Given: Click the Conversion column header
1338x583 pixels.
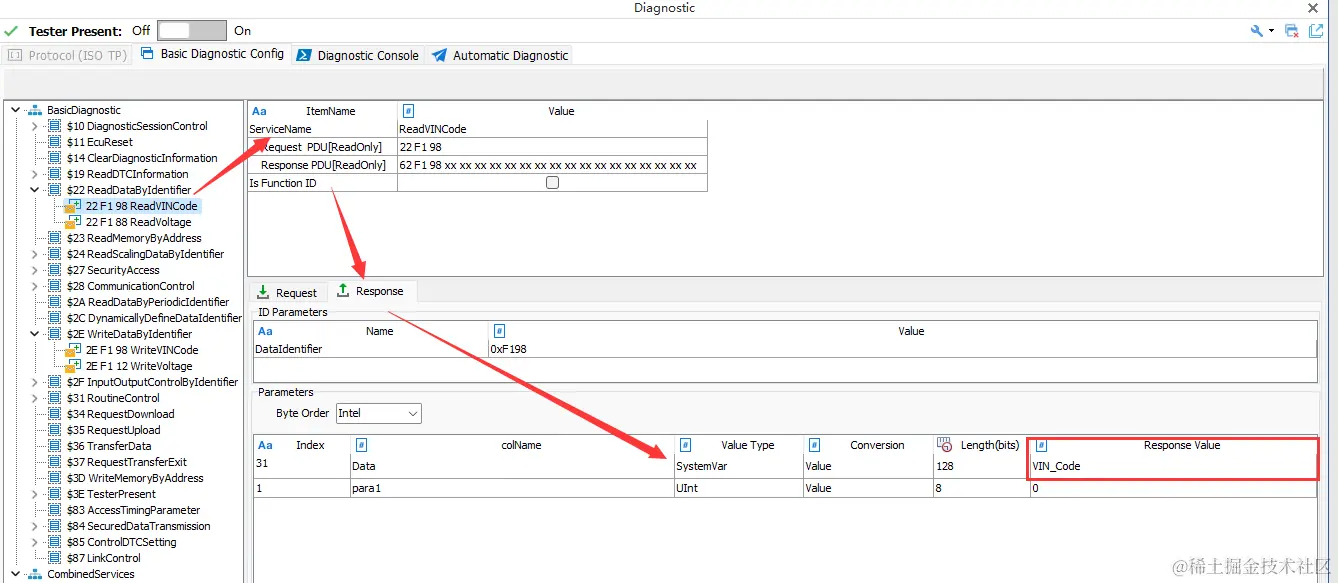Looking at the screenshot, I should coord(868,445).
